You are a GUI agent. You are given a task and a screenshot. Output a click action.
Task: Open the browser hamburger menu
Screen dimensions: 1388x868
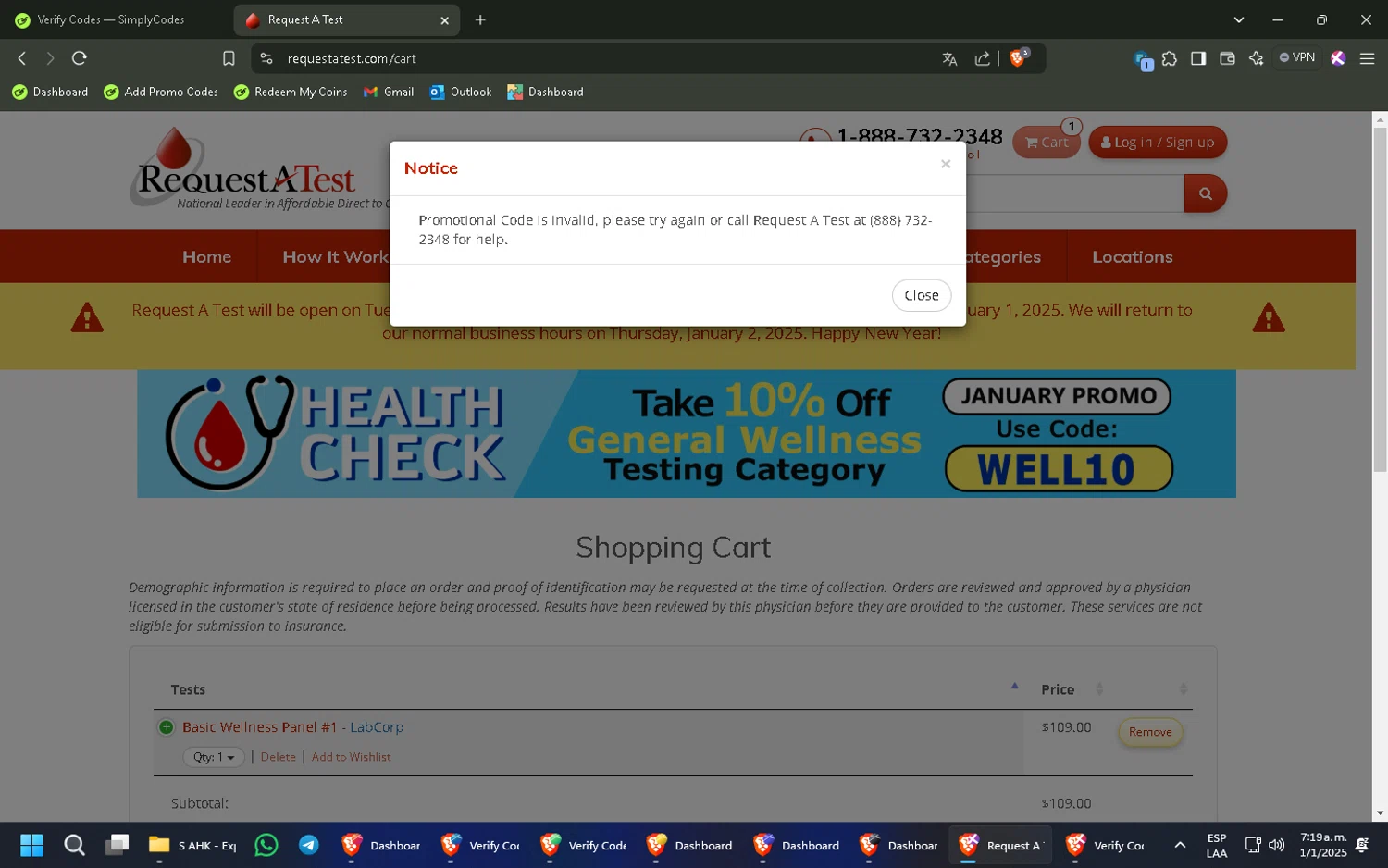click(x=1367, y=58)
